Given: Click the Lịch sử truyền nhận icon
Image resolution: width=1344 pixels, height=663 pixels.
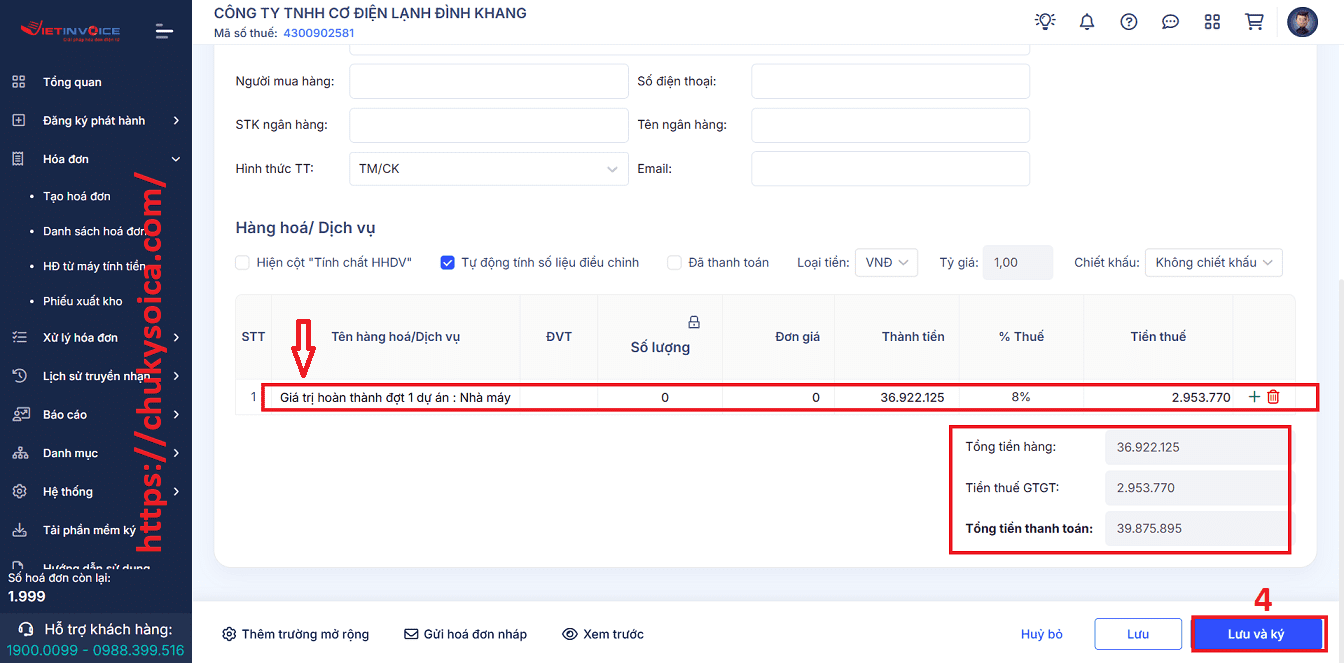Looking at the screenshot, I should [19, 376].
